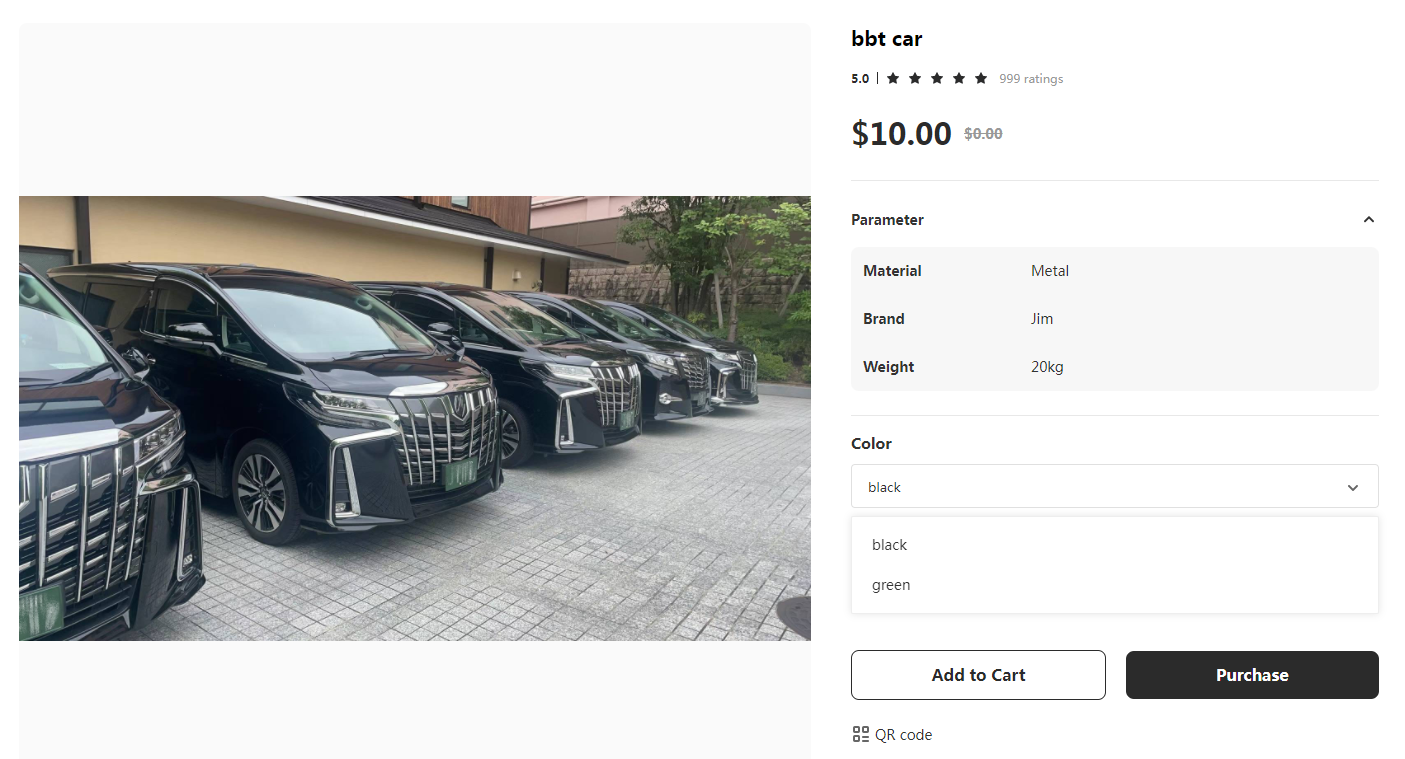
Task: Collapse the Parameter section chevron
Action: click(1369, 220)
